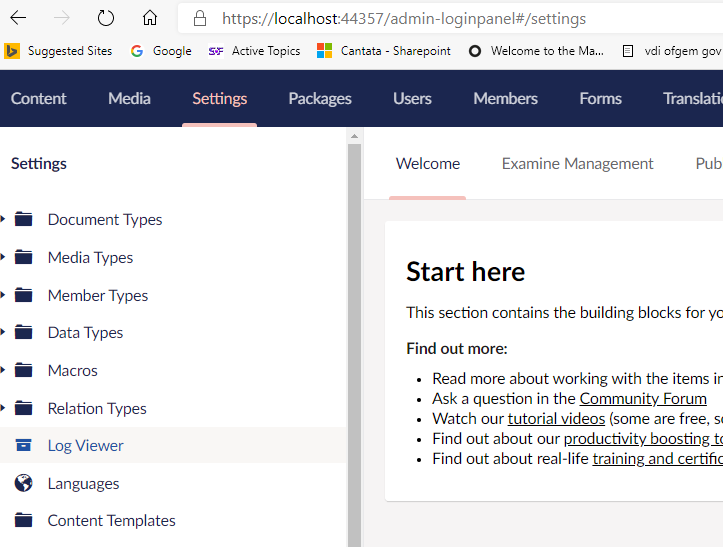Select Data Types in the tree

[85, 333]
